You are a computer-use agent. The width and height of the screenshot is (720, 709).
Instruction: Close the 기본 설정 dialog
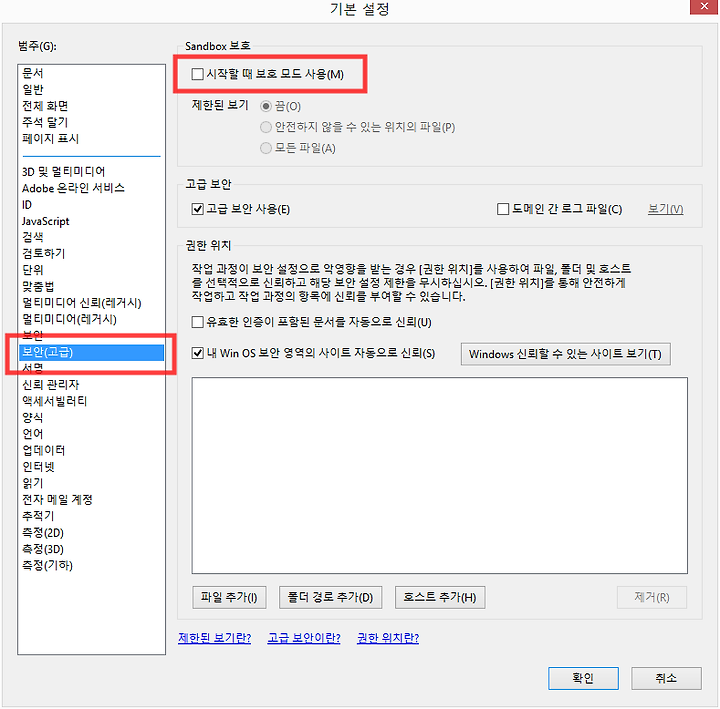(x=703, y=7)
